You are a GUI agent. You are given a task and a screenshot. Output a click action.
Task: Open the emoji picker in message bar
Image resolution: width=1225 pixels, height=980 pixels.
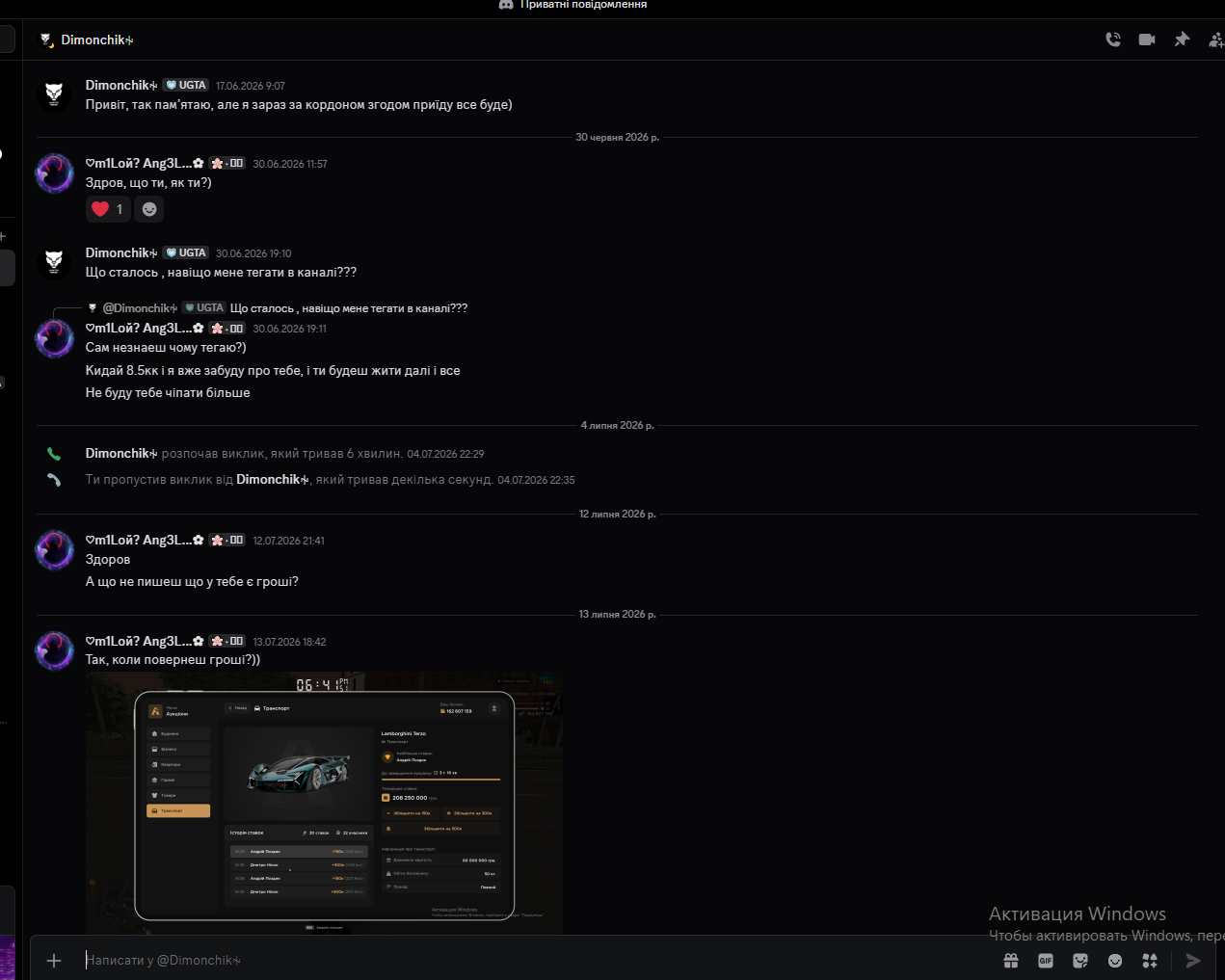[1115, 960]
